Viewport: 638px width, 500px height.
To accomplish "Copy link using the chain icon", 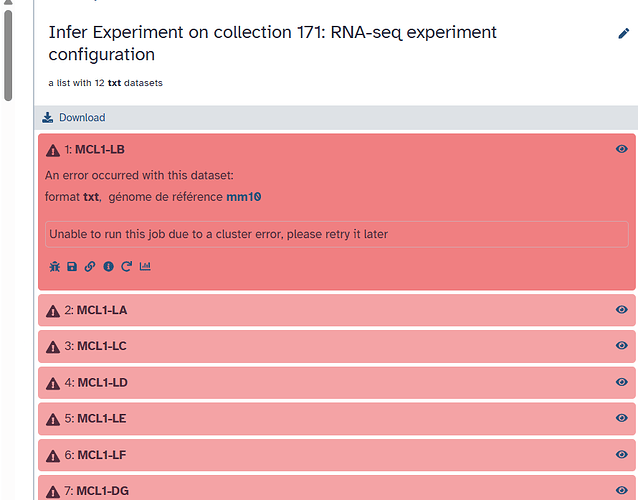I will coord(90,266).
